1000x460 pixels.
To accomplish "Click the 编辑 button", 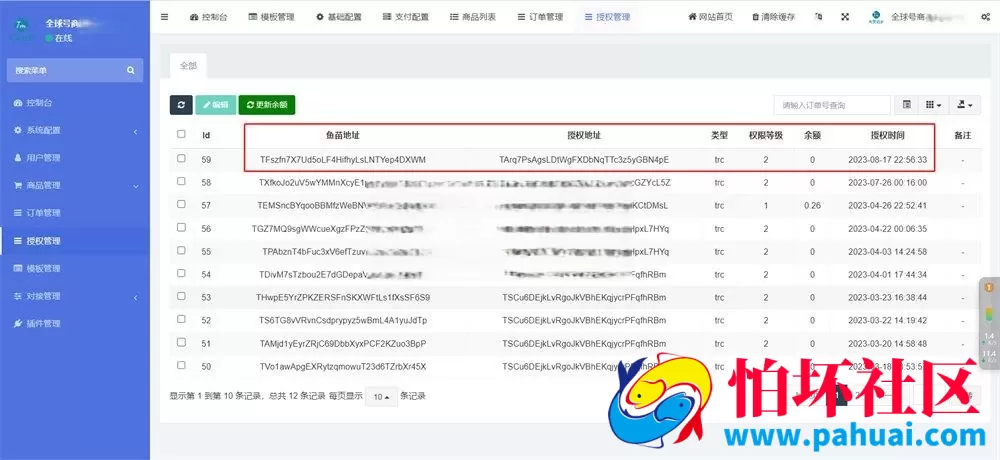I will point(216,105).
